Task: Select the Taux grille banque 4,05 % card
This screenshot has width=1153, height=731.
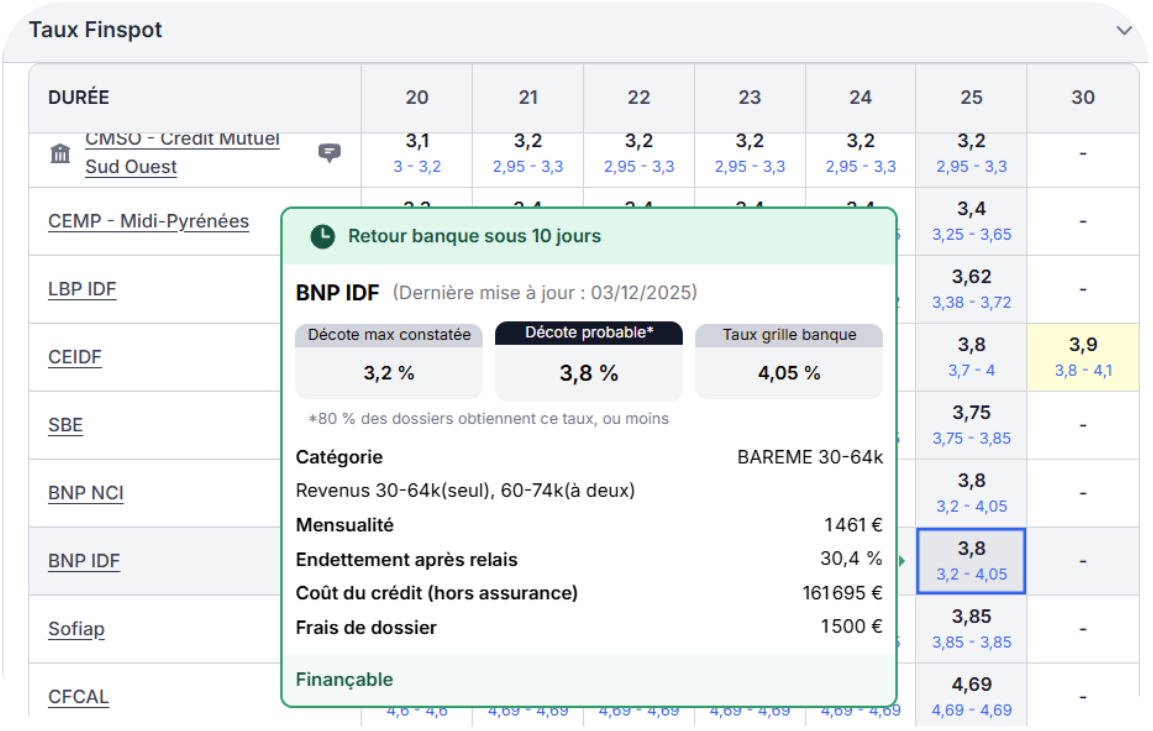Action: click(x=788, y=361)
